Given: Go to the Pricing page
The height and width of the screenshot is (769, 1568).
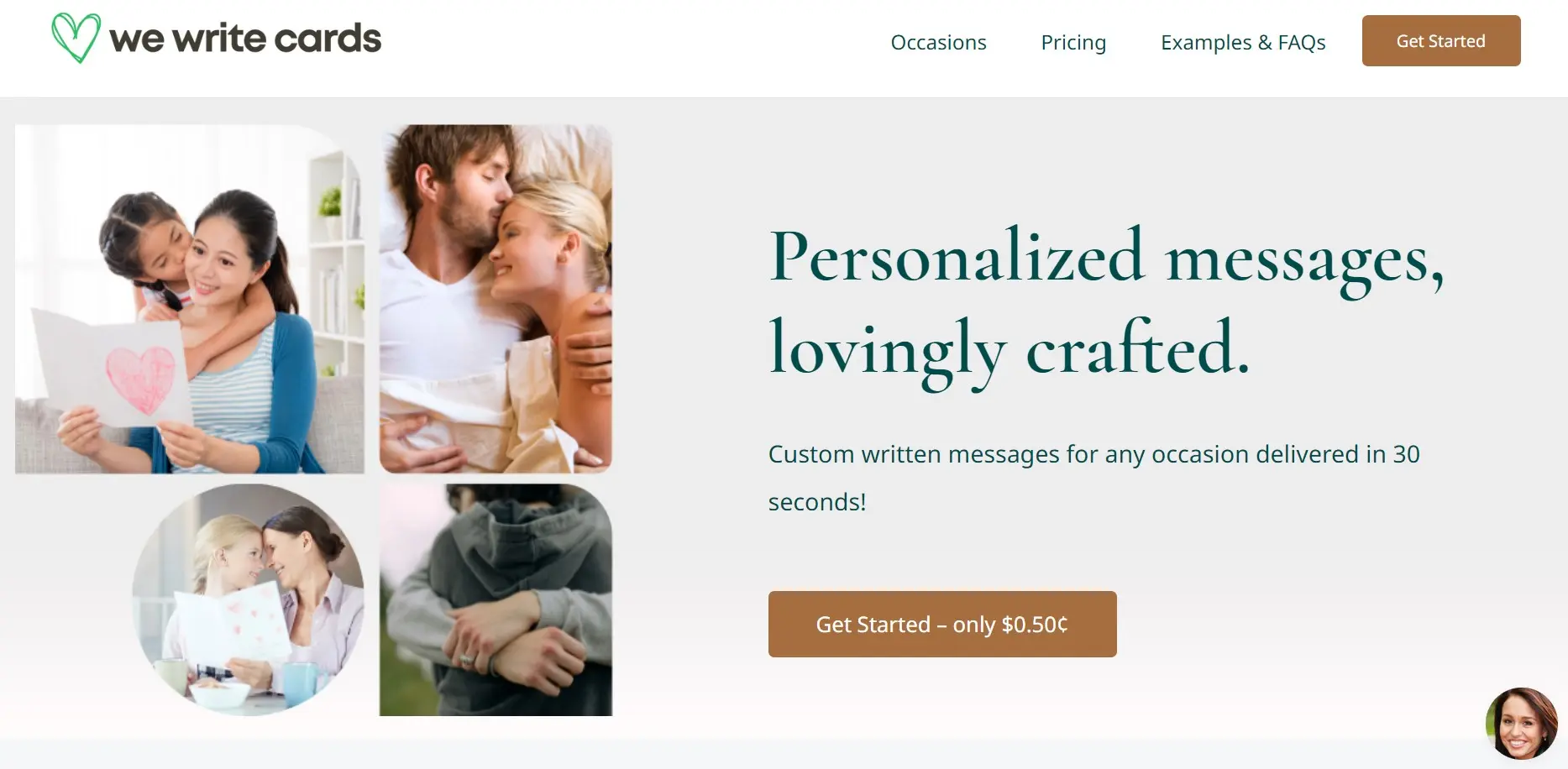Looking at the screenshot, I should [1073, 42].
